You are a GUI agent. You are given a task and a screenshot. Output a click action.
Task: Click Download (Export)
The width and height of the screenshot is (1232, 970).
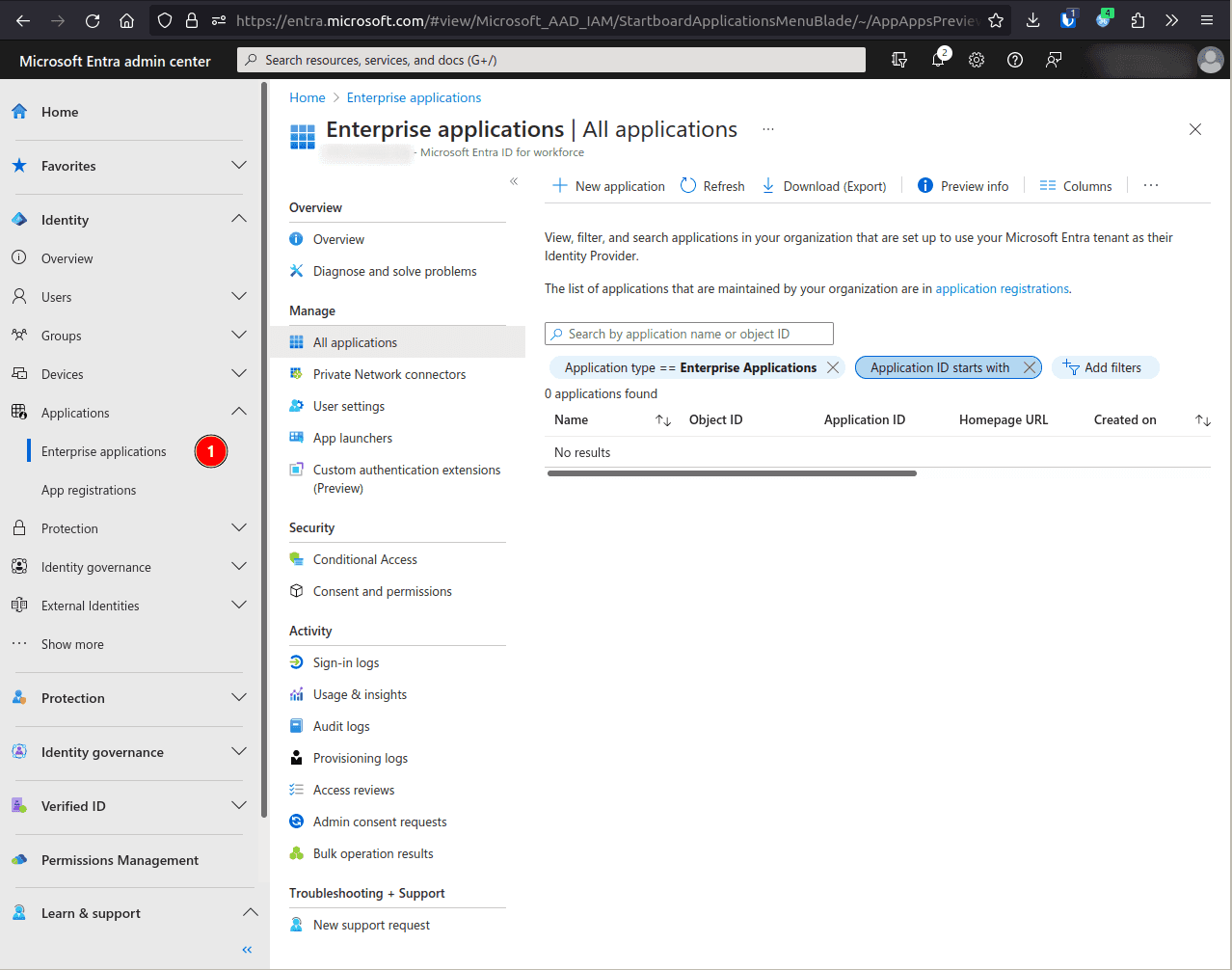click(x=824, y=186)
